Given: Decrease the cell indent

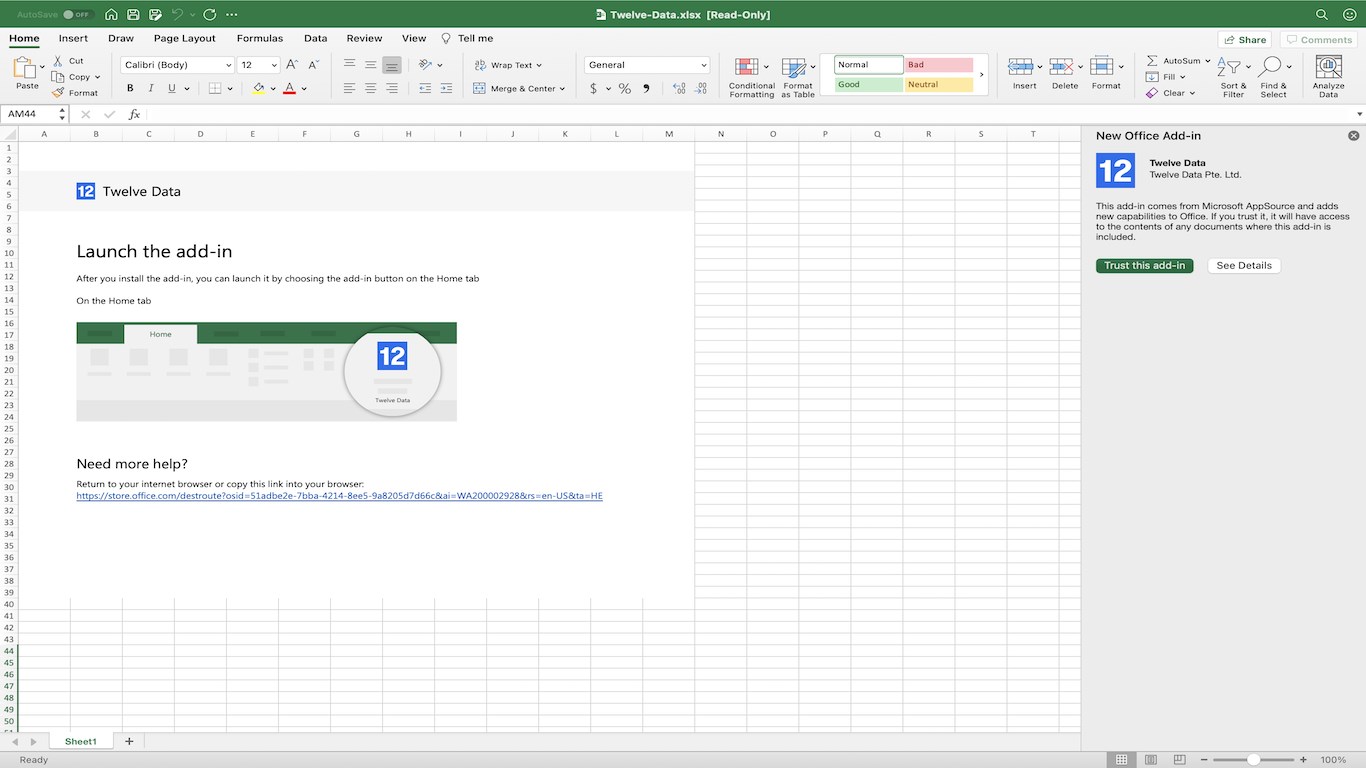Looking at the screenshot, I should click(425, 88).
